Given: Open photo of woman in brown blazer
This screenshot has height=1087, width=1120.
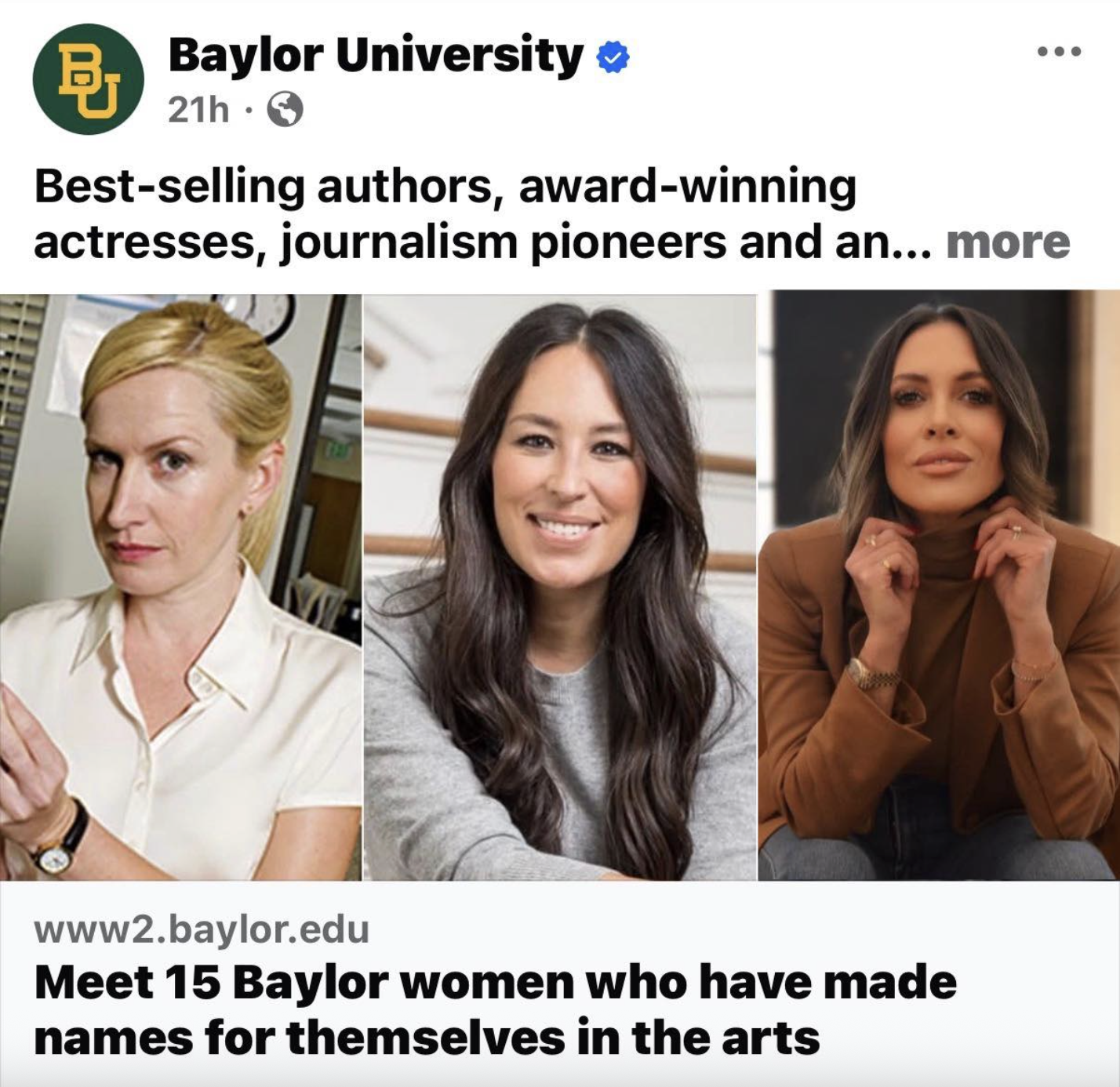Looking at the screenshot, I should (939, 586).
